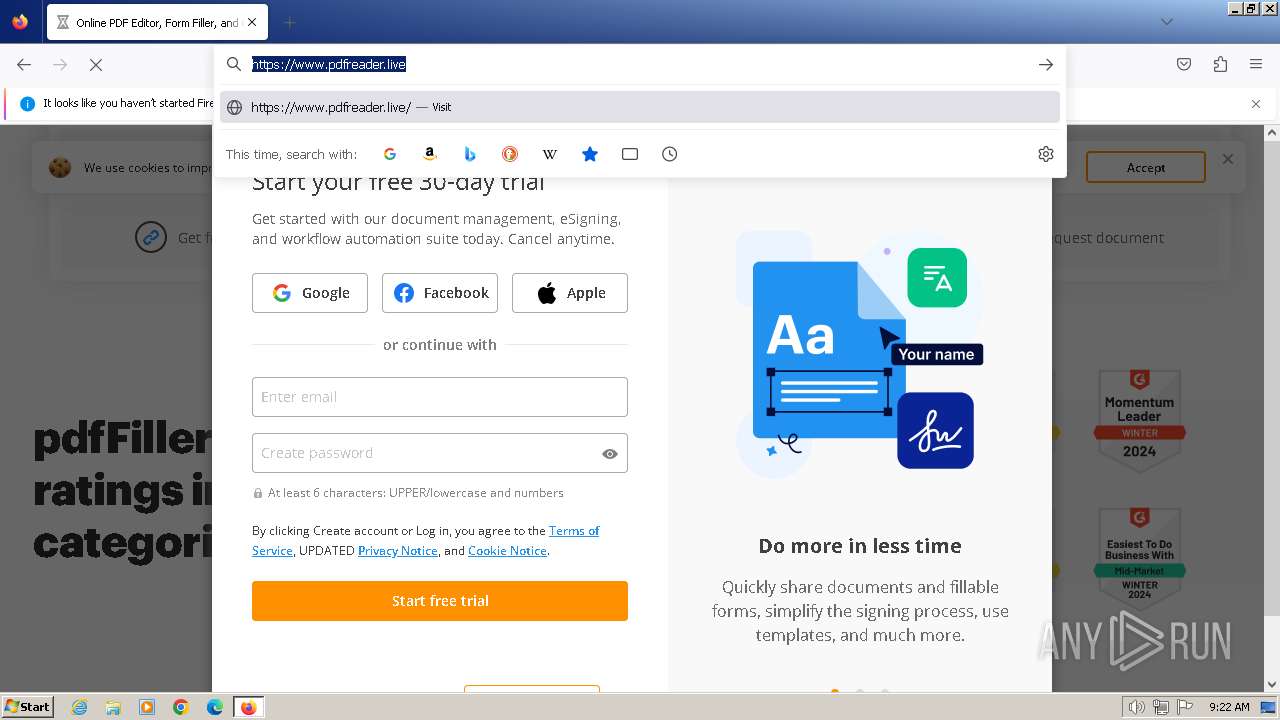This screenshot has height=720, width=1280.
Task: Open search settings gear icon
Action: click(1046, 154)
